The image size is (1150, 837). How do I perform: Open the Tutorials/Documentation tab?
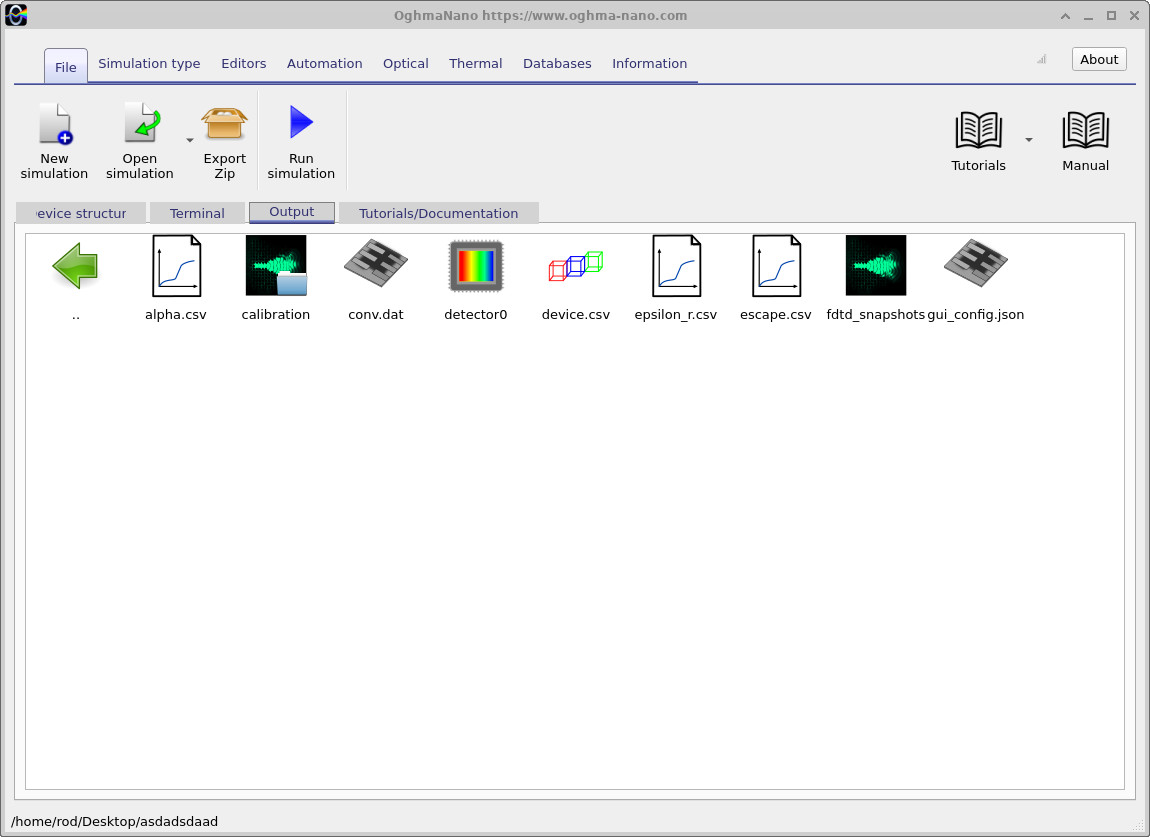(x=439, y=213)
